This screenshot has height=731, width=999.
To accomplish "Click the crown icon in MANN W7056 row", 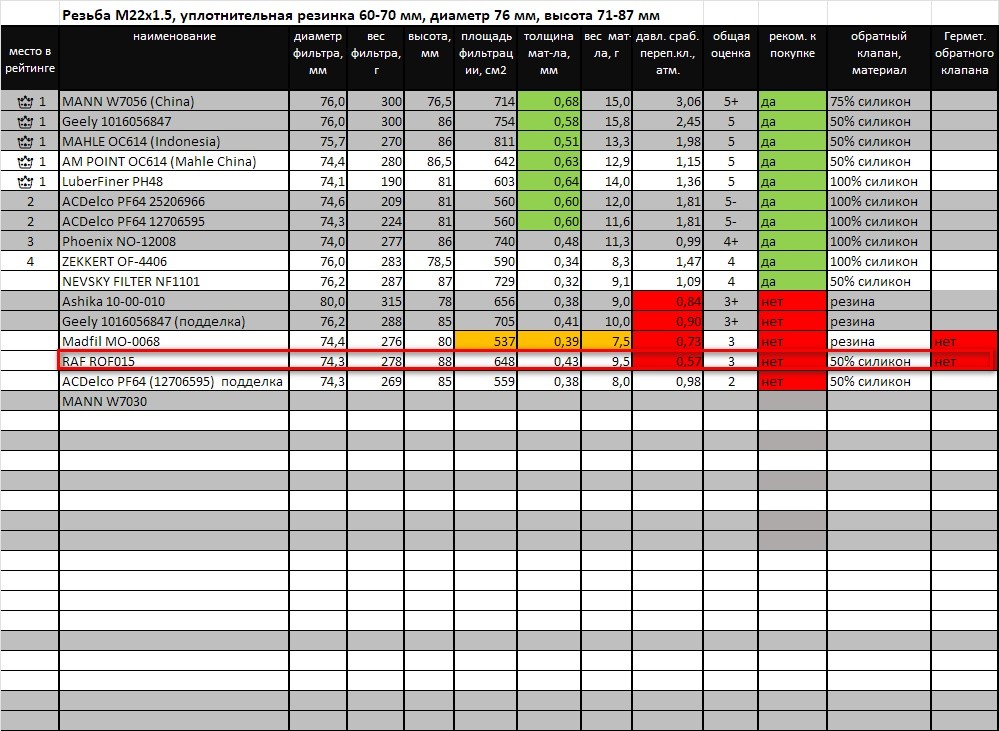I will pyautogui.click(x=25, y=101).
